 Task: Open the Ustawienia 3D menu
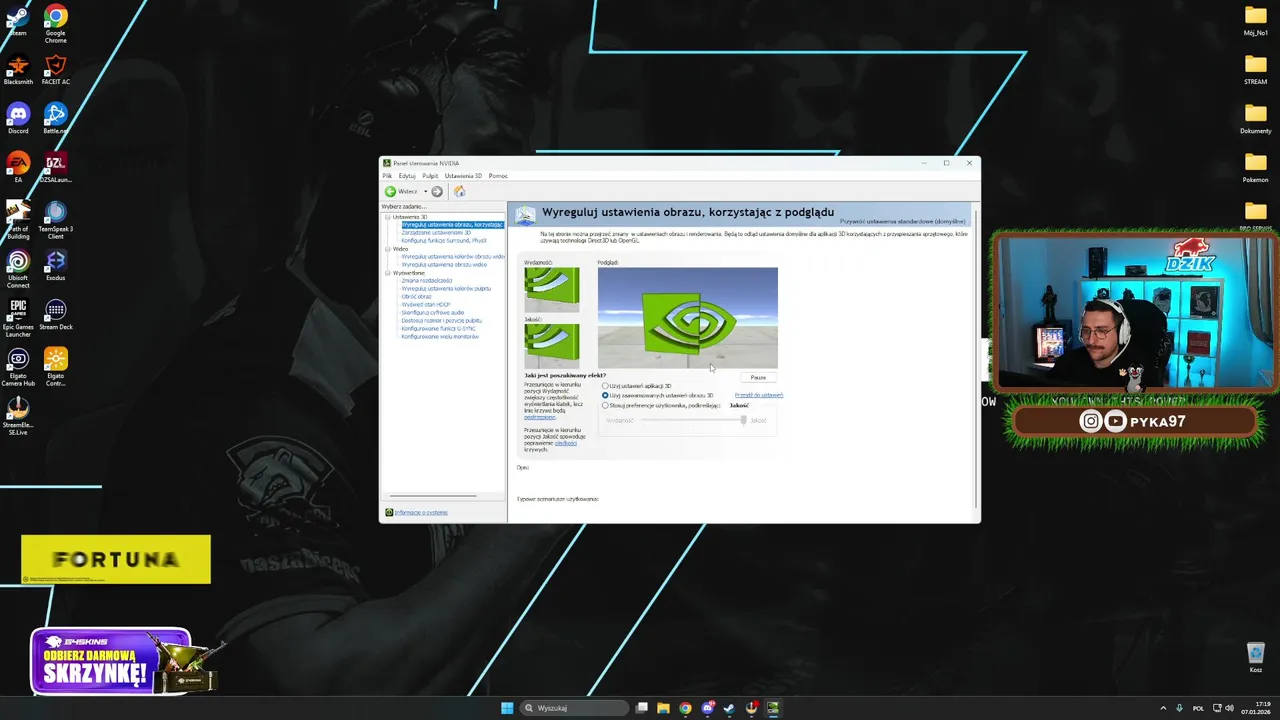[x=463, y=176]
